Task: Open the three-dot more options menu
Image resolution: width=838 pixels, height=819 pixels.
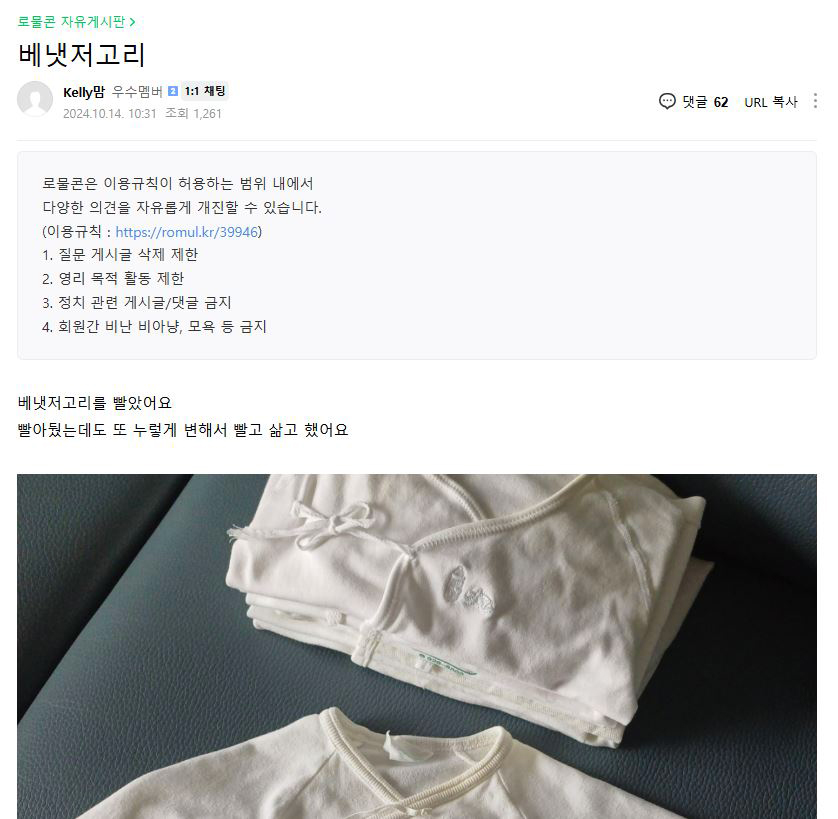Action: click(x=815, y=101)
